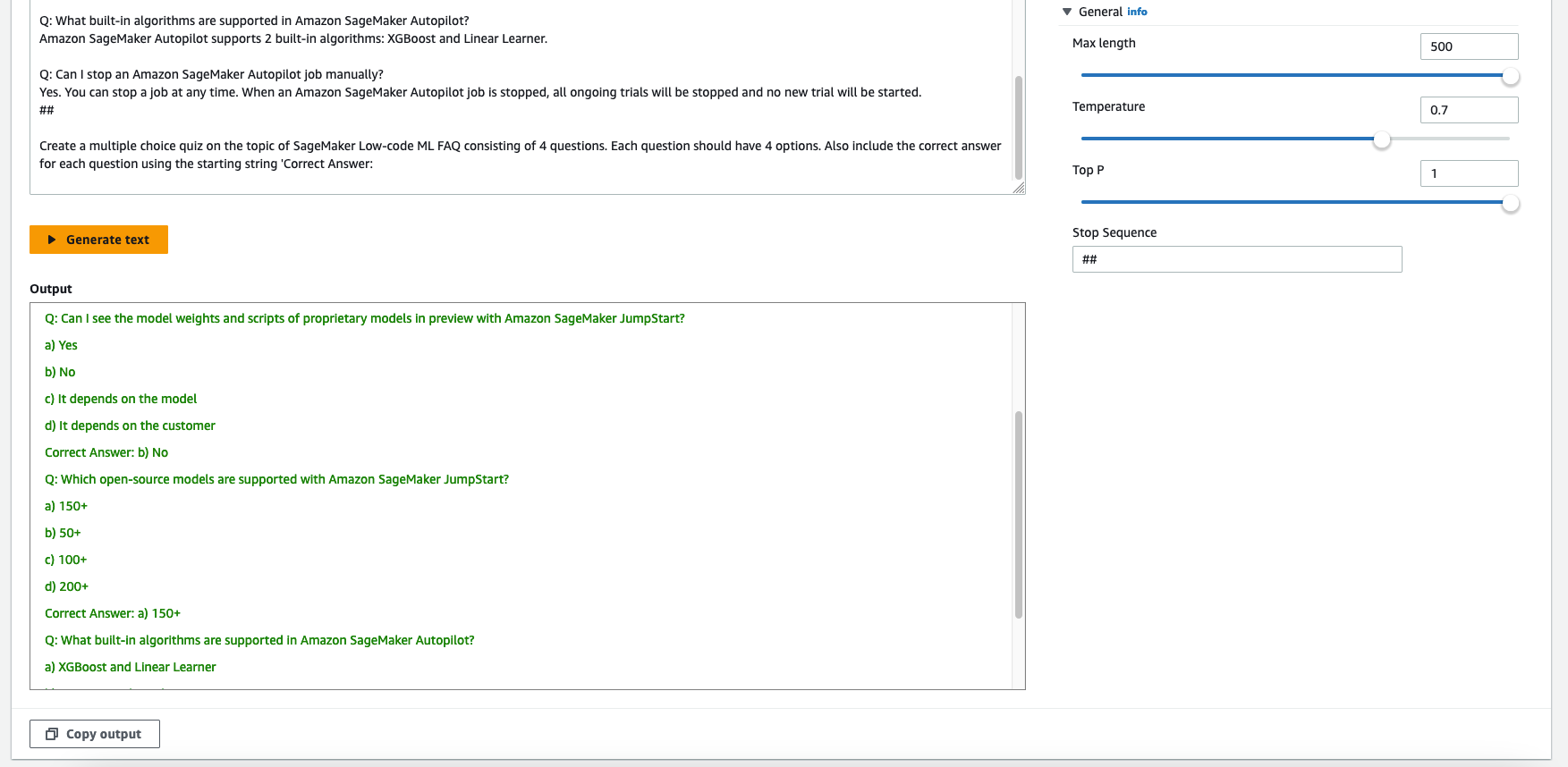Collapse the General section triangle
This screenshot has width=1568, height=767.
tap(1067, 12)
